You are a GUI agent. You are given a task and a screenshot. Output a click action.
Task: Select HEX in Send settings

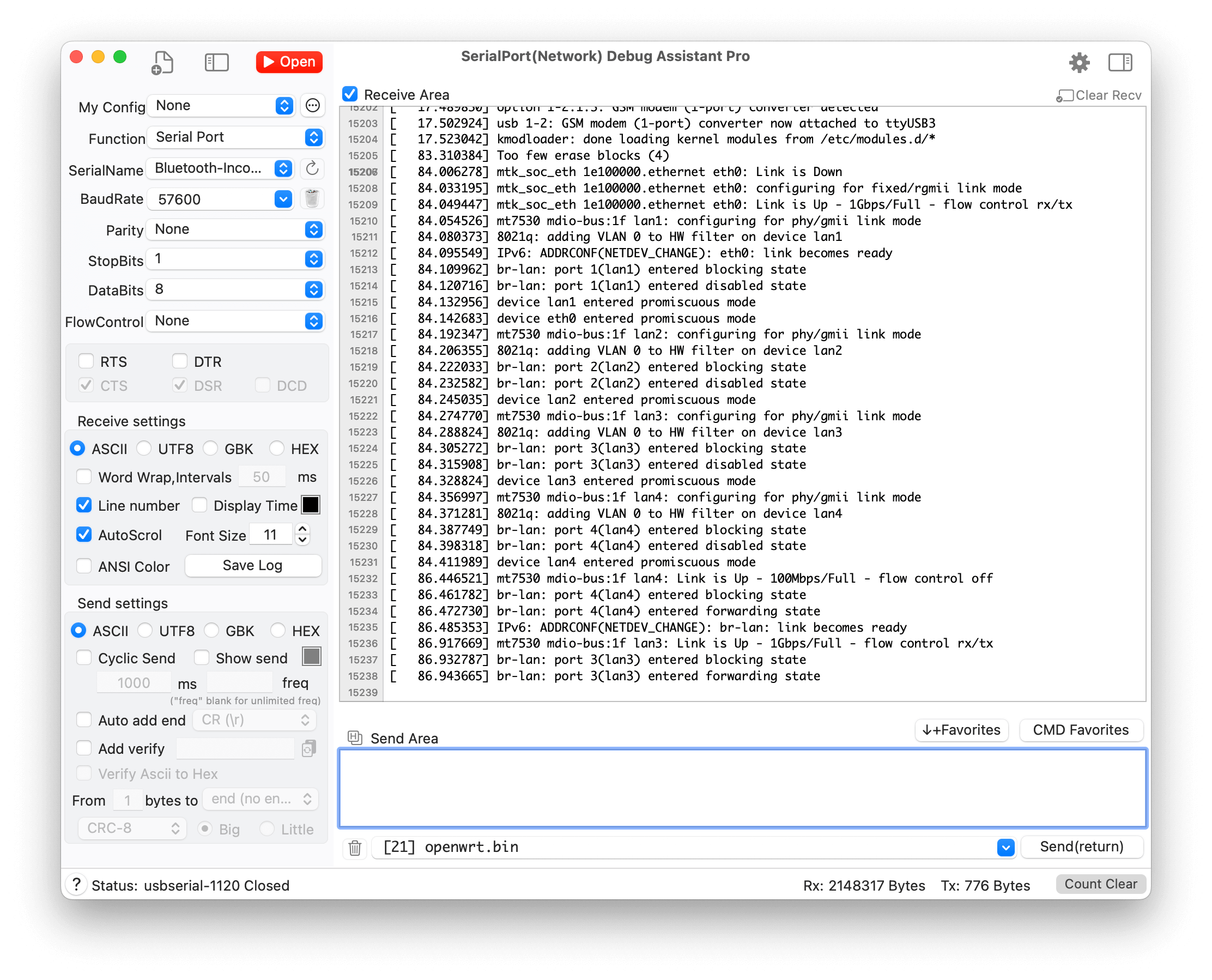pos(278,631)
